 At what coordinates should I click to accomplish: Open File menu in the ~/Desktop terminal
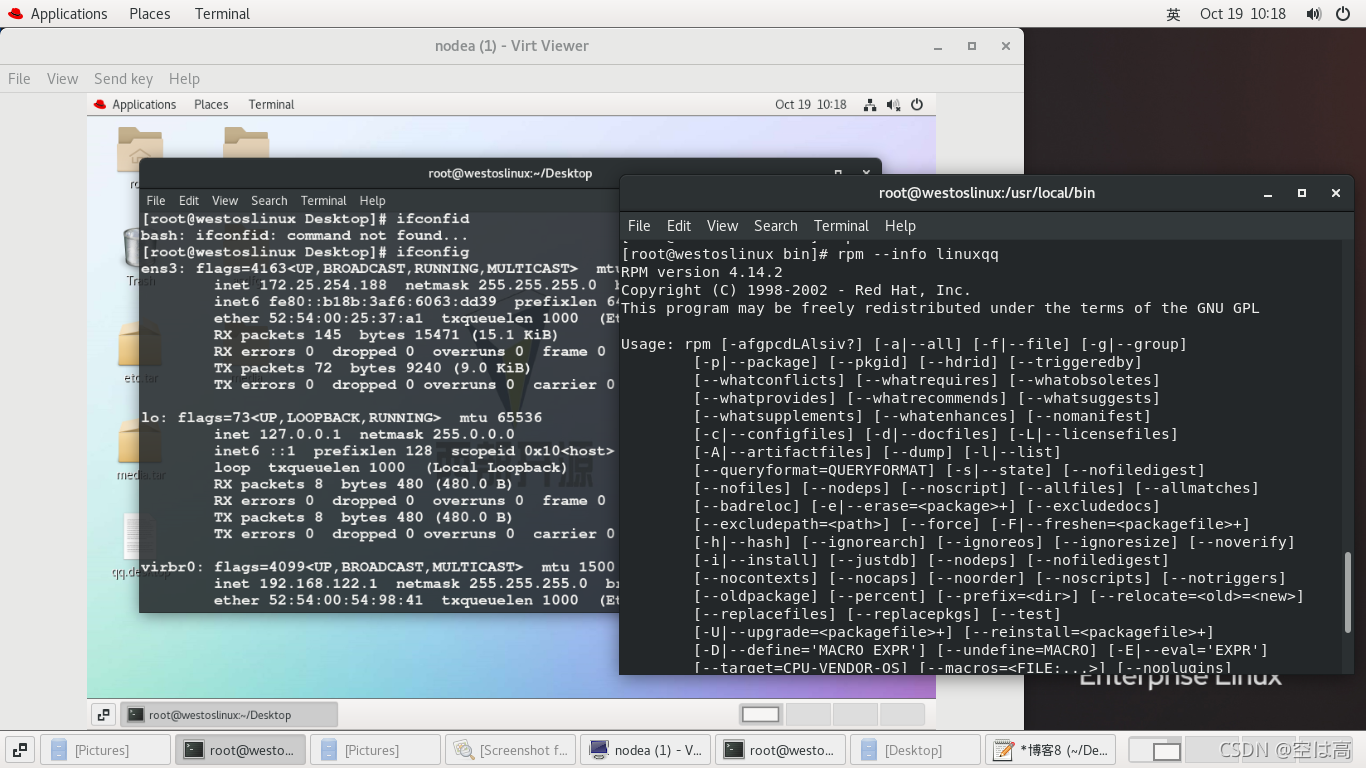[x=156, y=200]
